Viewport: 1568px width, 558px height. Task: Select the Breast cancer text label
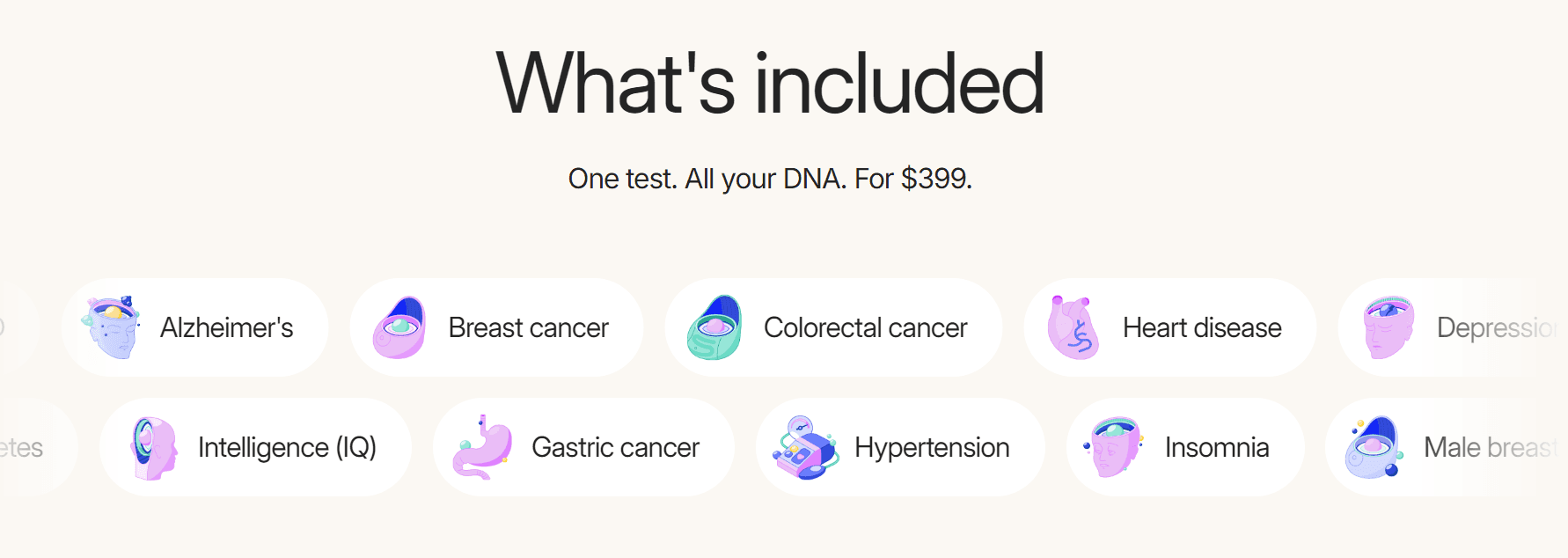click(528, 327)
